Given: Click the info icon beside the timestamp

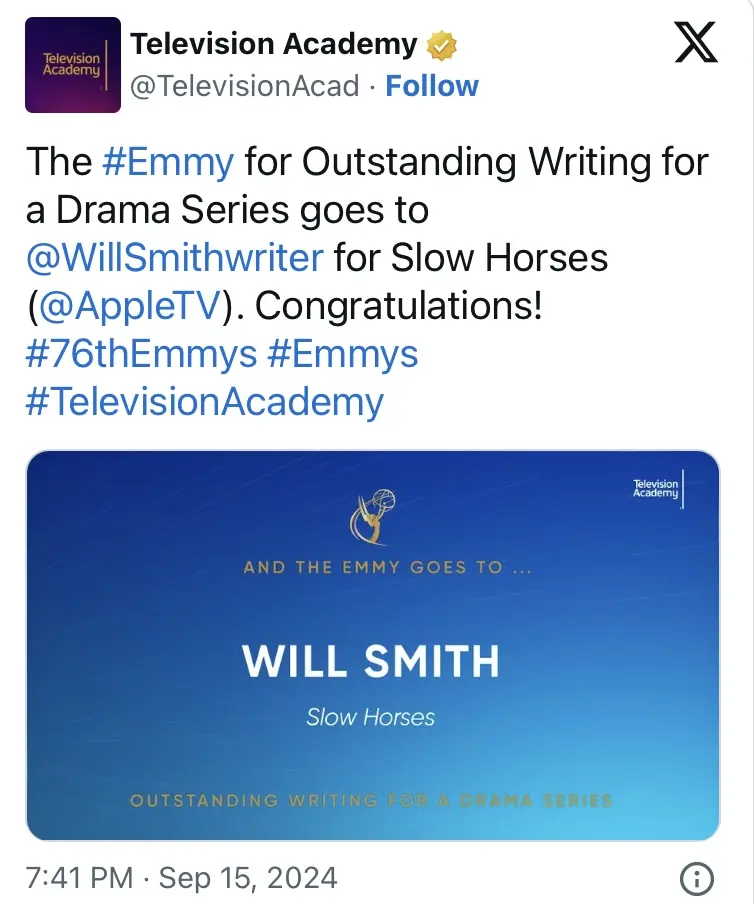Looking at the screenshot, I should pos(696,879).
